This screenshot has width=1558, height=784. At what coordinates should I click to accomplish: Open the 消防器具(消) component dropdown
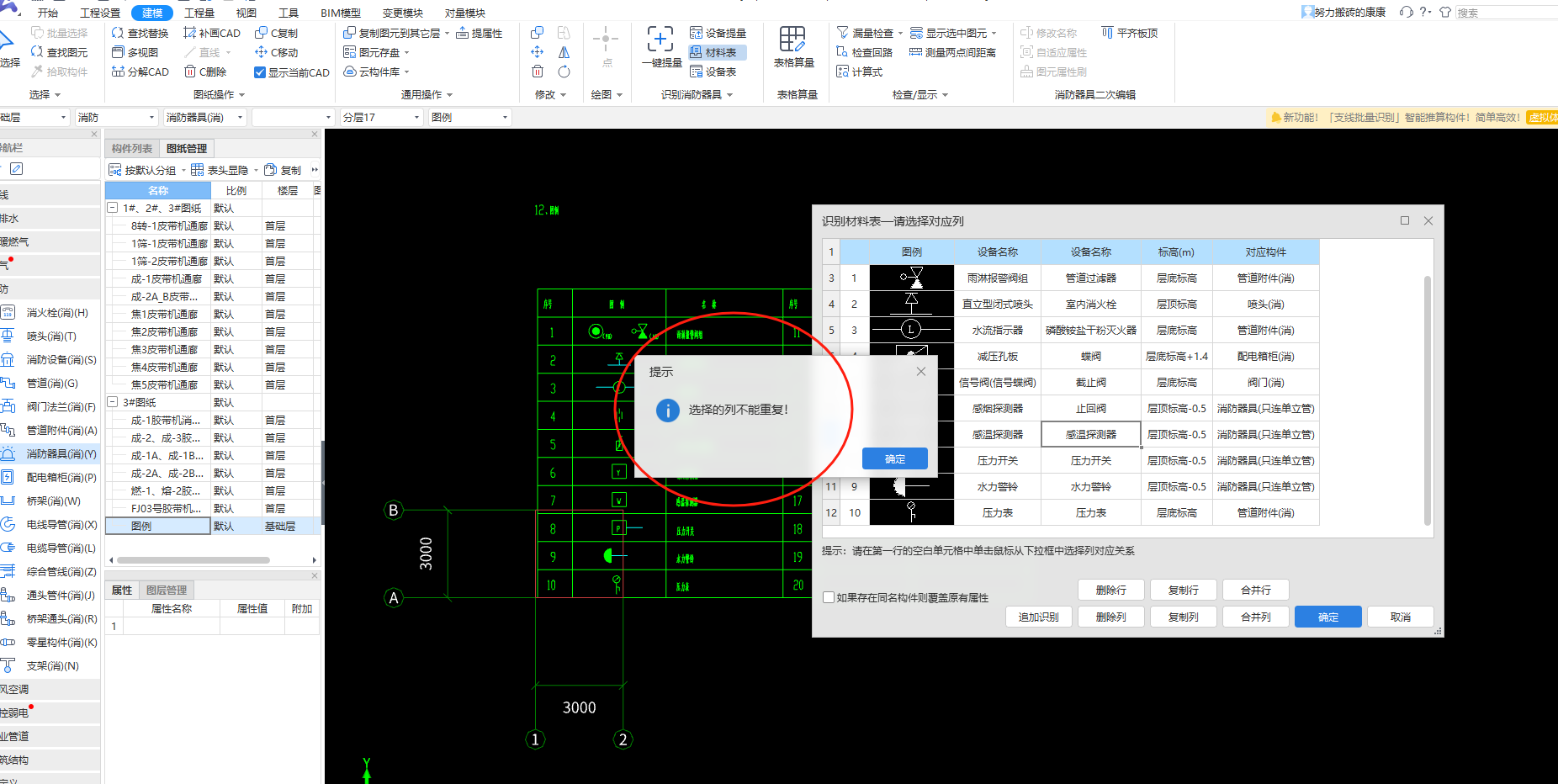click(204, 117)
